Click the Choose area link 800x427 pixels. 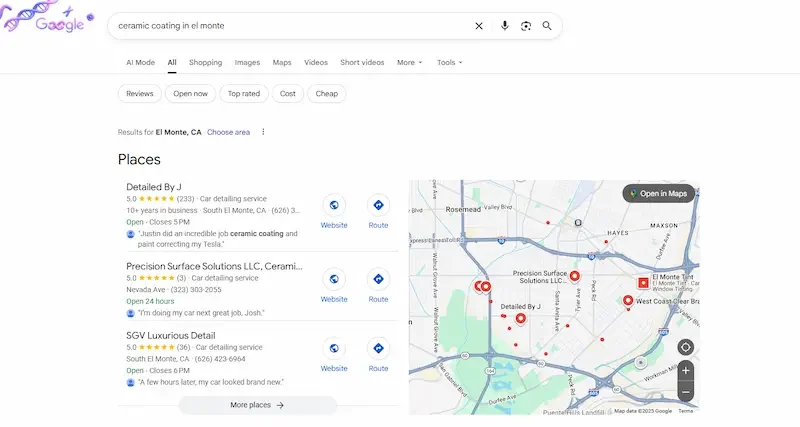228,132
